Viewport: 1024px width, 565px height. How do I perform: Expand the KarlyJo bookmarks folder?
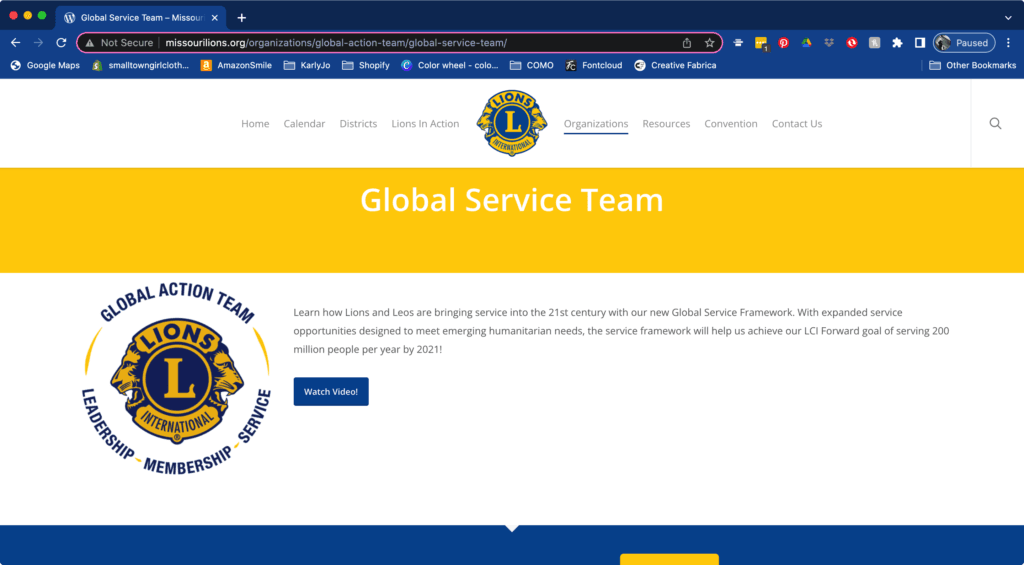pyautogui.click(x=306, y=66)
